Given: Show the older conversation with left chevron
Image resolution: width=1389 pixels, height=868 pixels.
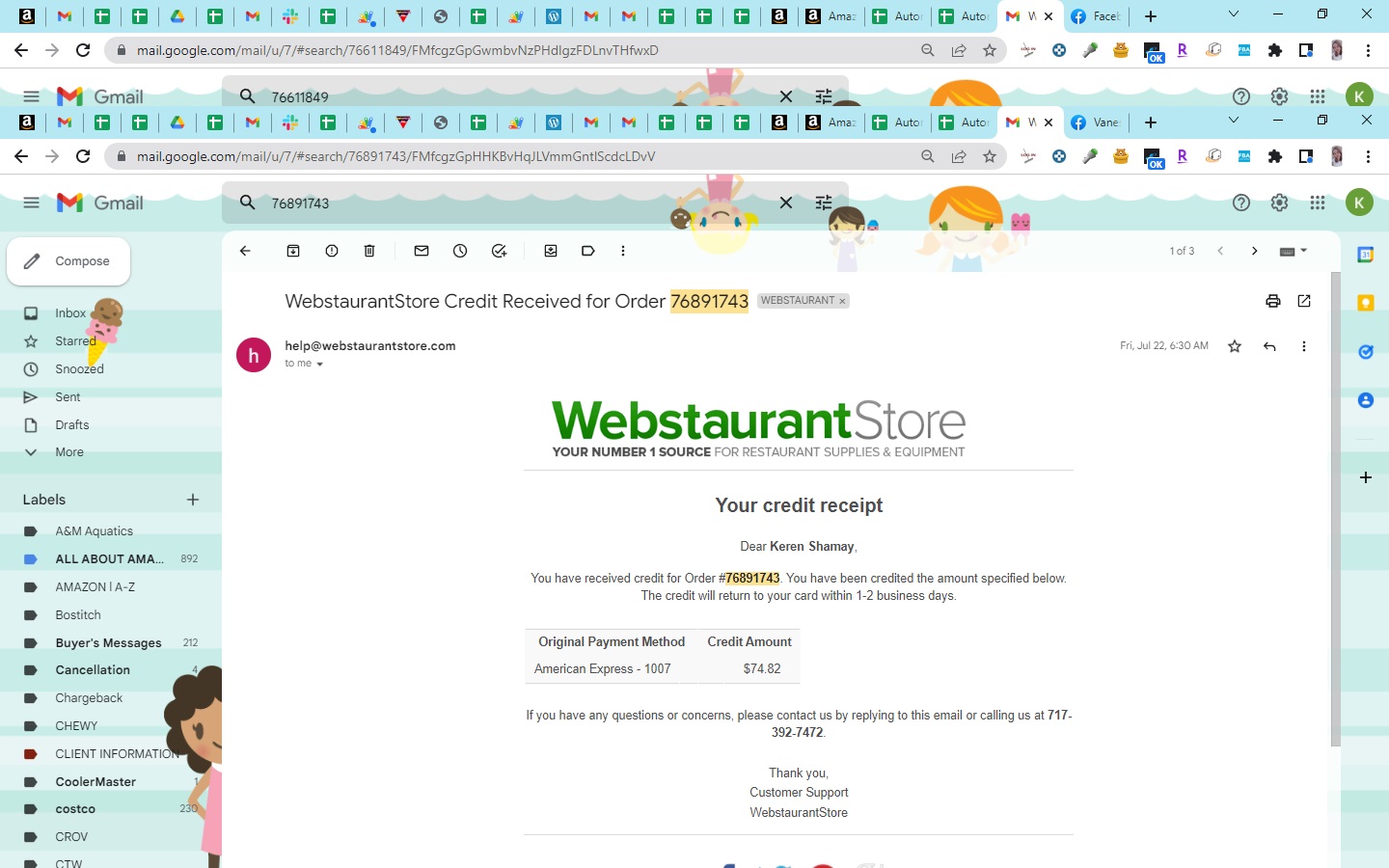Looking at the screenshot, I should 1220,251.
